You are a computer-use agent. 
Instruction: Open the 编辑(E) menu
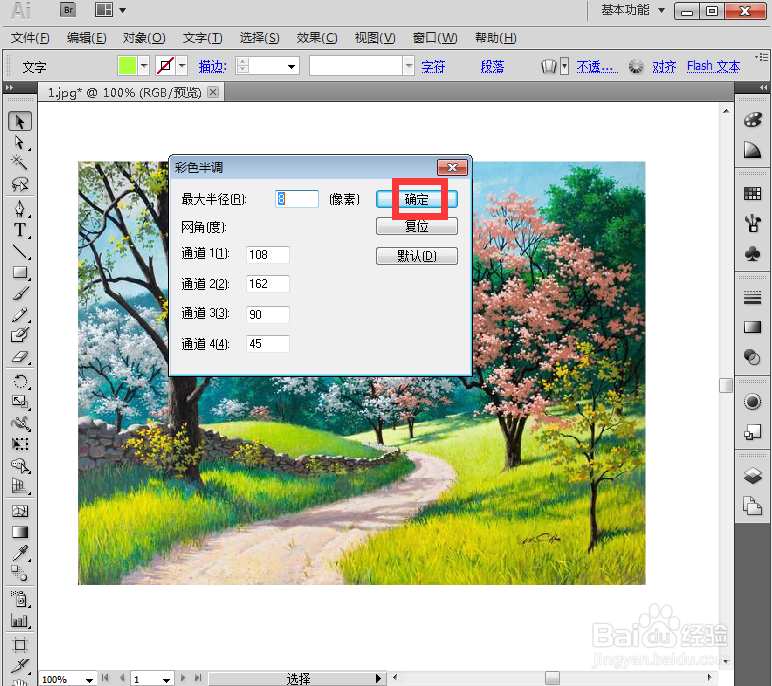click(x=87, y=38)
